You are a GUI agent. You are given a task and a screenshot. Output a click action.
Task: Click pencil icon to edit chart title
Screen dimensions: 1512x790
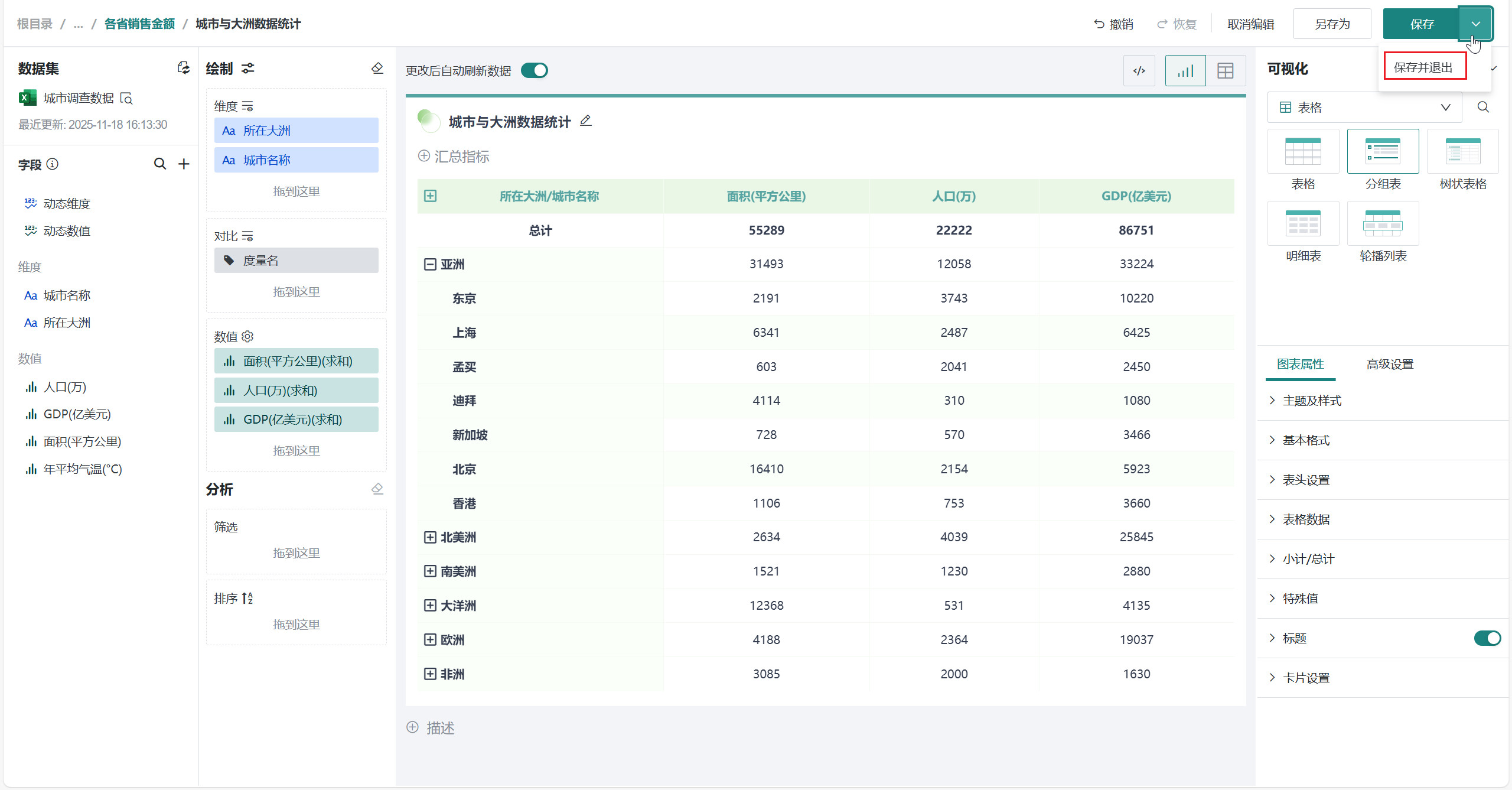585,121
